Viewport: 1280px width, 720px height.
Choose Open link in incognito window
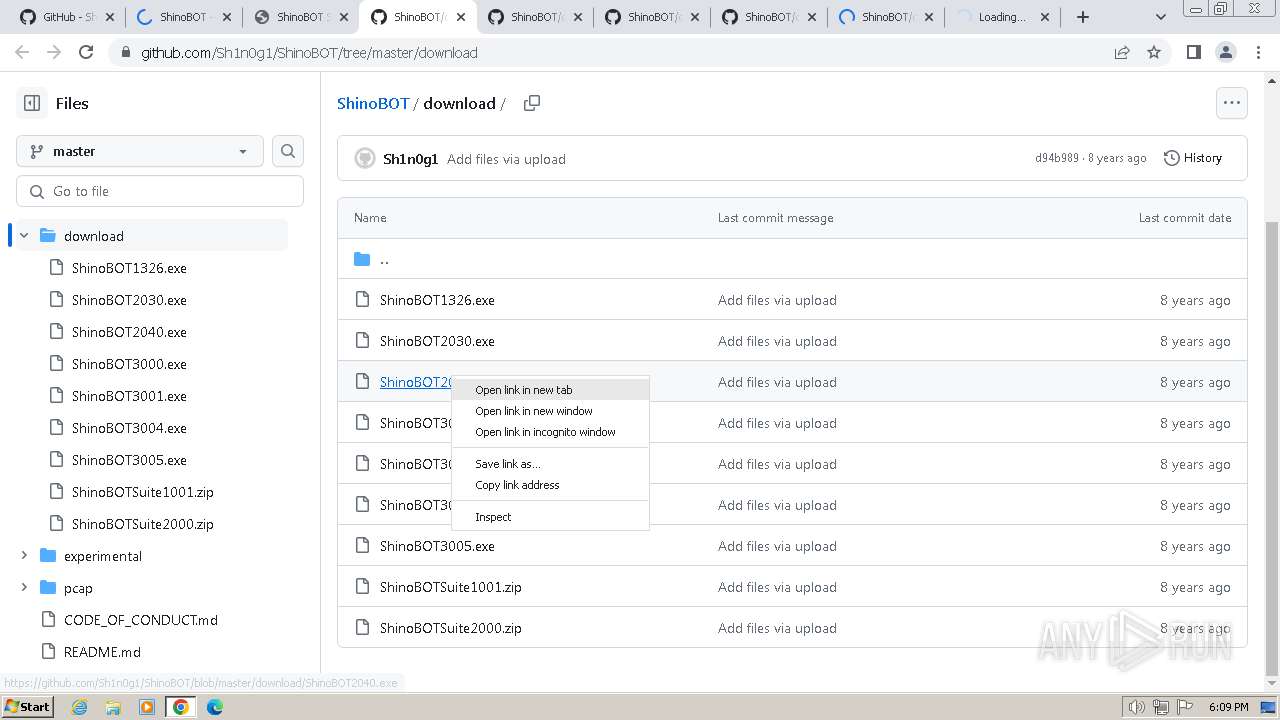tap(550, 432)
